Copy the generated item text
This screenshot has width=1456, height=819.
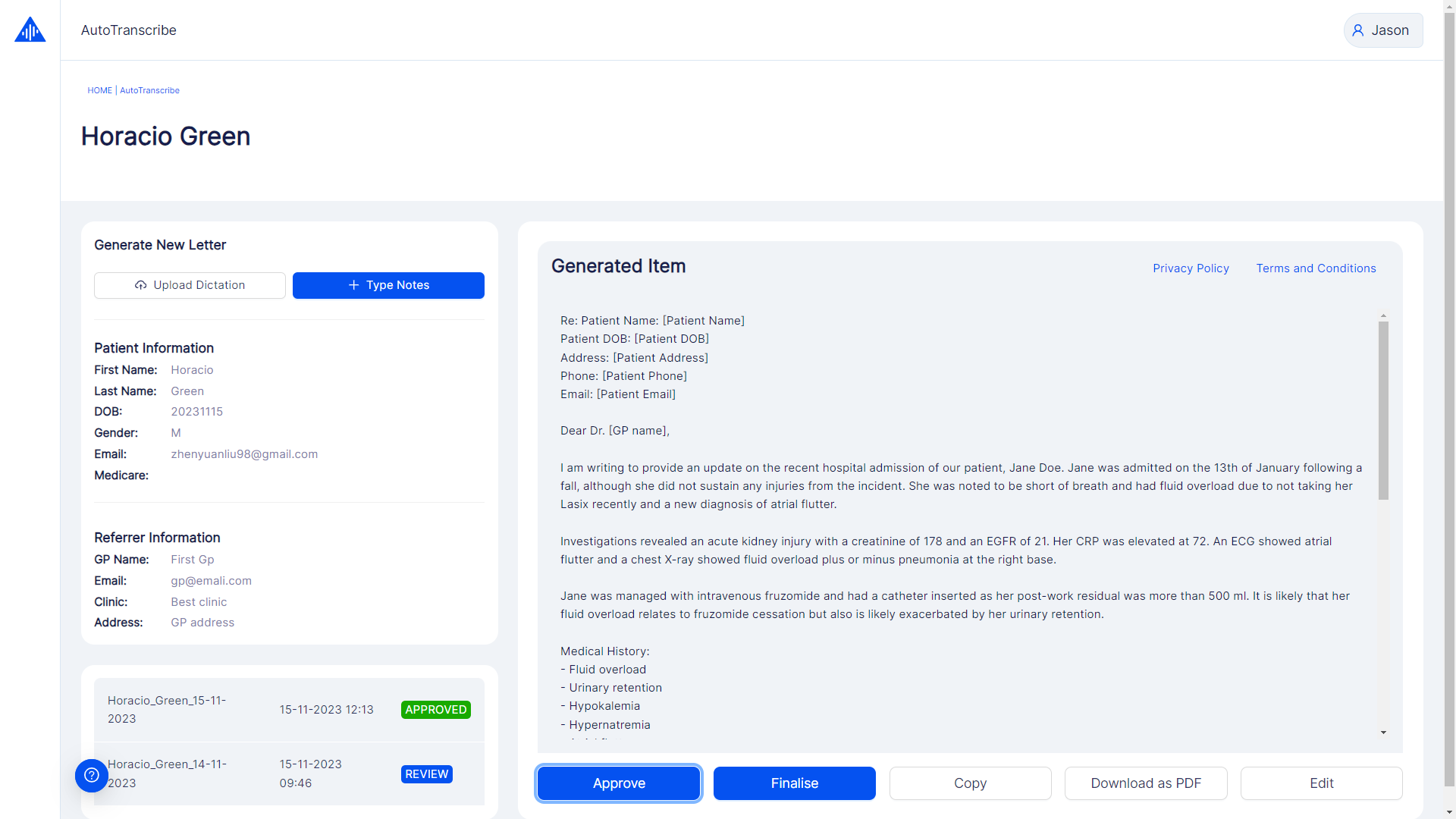(x=970, y=783)
